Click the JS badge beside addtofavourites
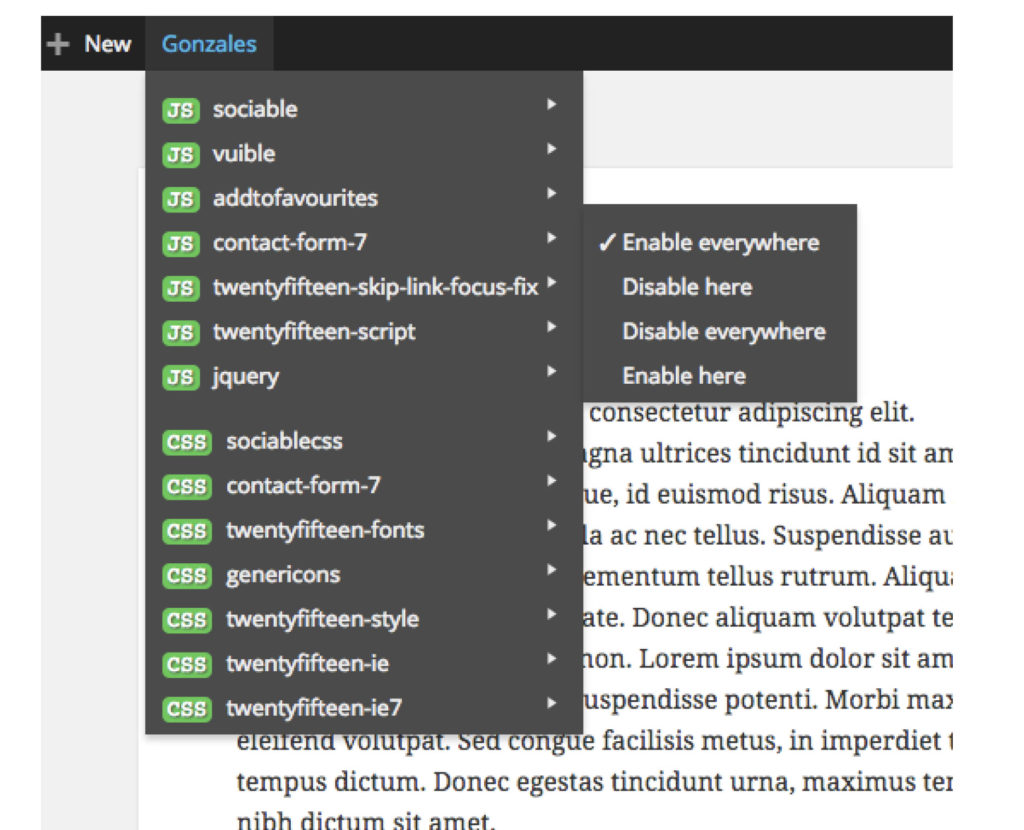The width and height of the screenshot is (1024, 830). [180, 199]
